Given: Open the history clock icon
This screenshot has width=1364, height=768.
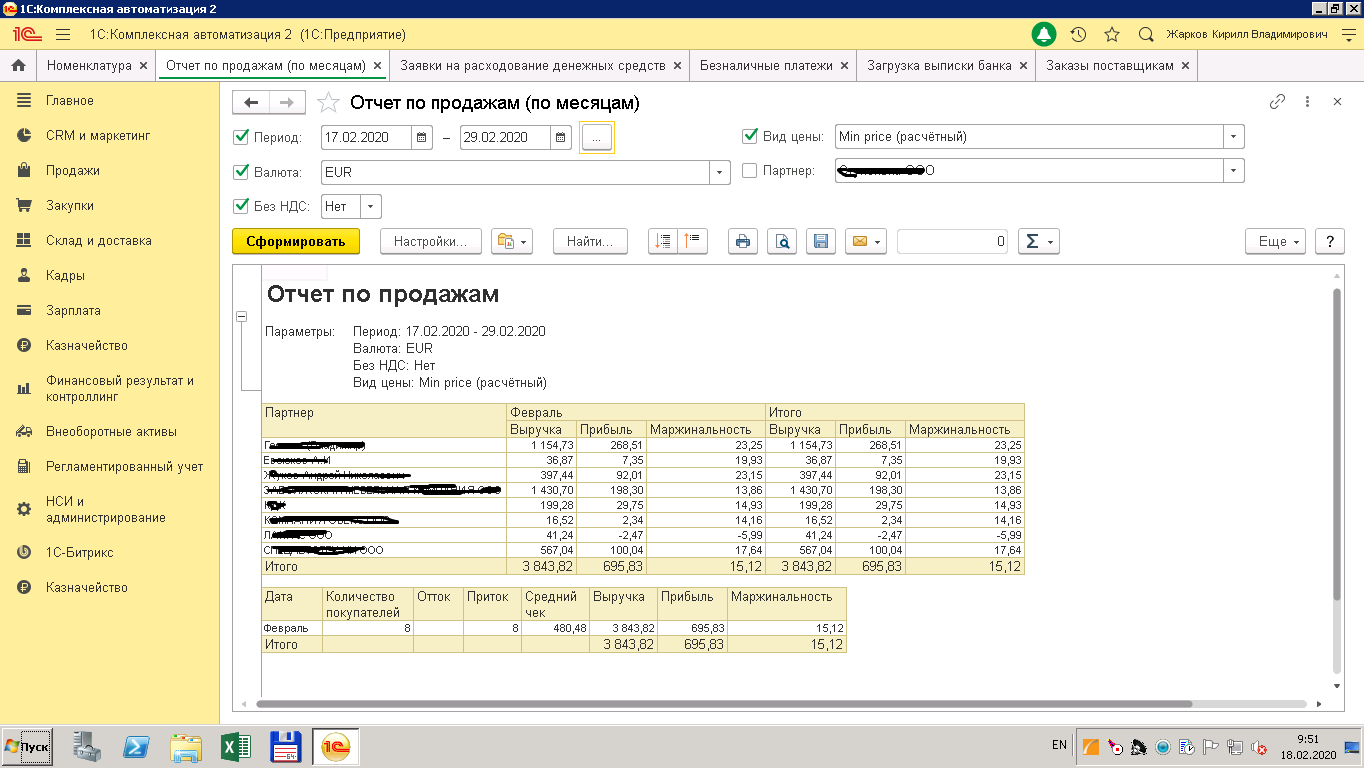Looking at the screenshot, I should point(1078,35).
